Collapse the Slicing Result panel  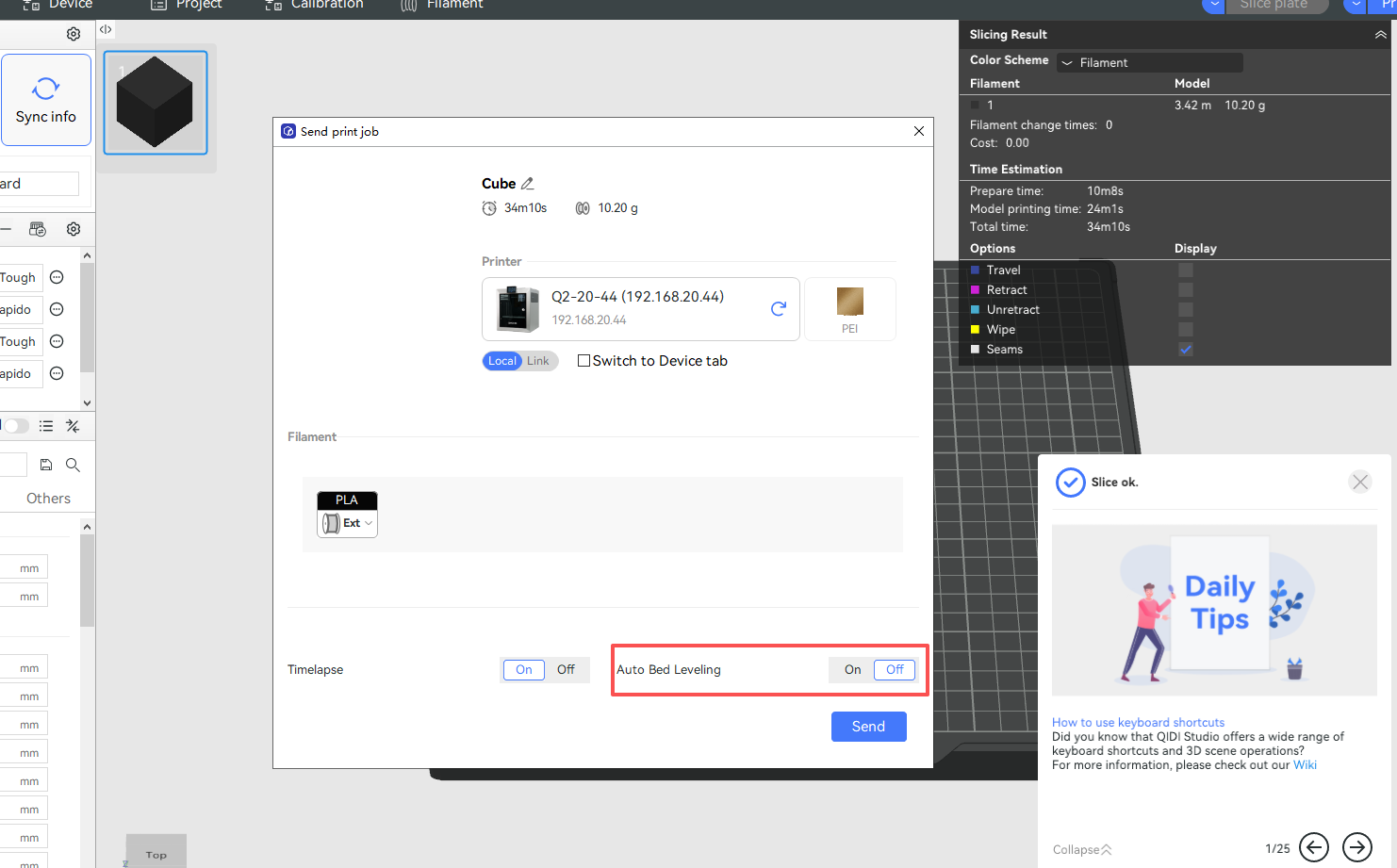point(1380,35)
